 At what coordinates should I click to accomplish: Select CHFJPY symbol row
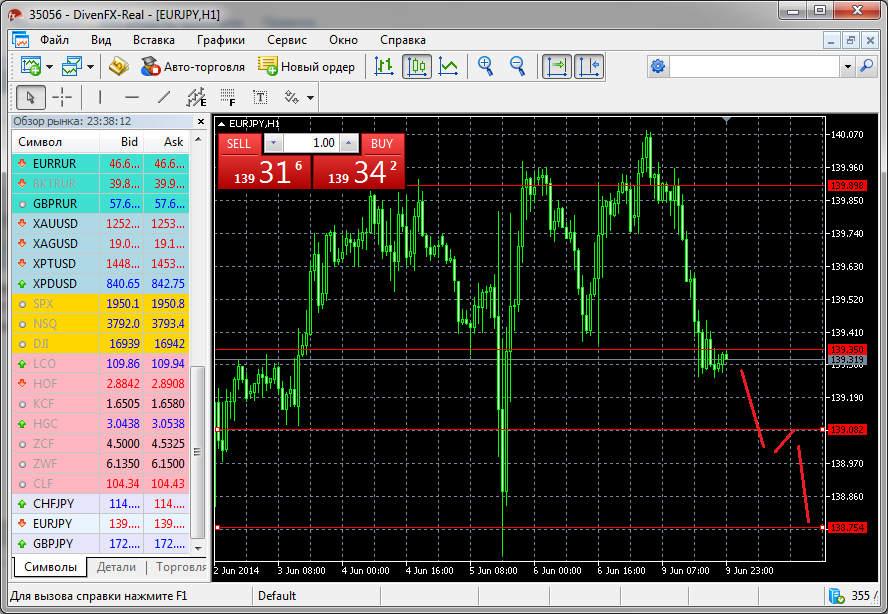pos(100,504)
